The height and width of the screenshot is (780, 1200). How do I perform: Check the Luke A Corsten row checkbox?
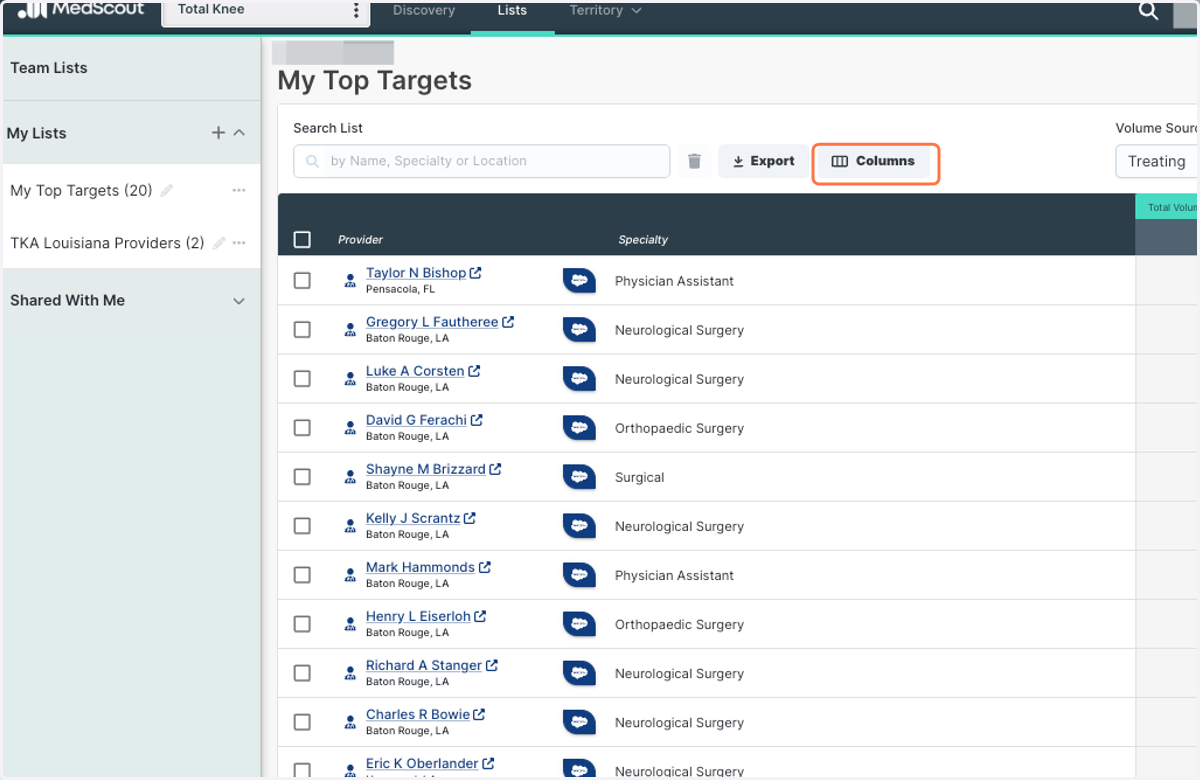pyautogui.click(x=302, y=379)
